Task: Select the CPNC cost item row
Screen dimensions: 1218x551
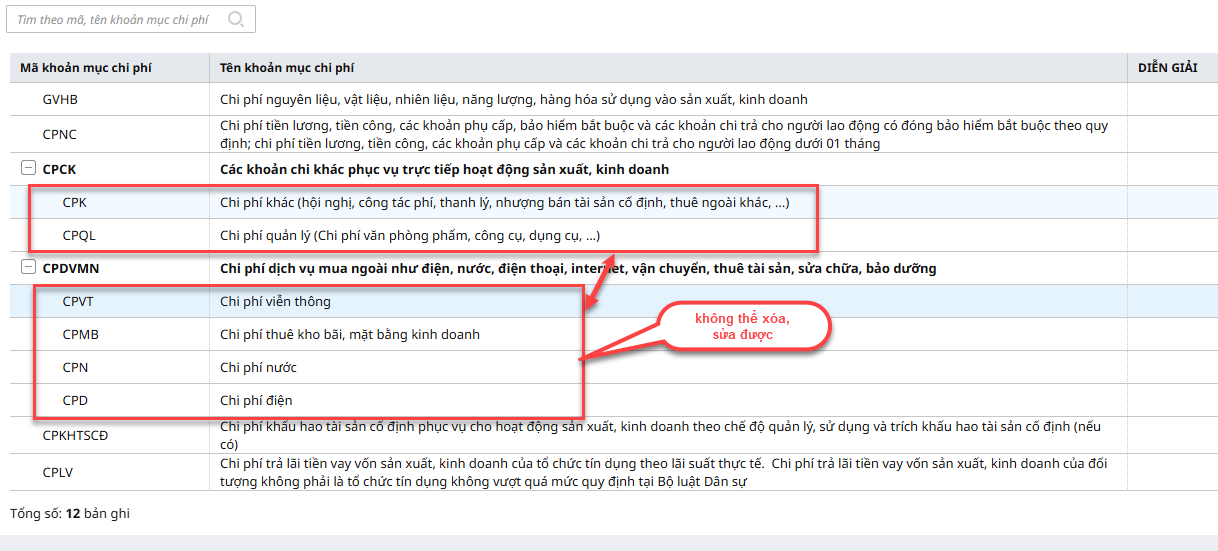Action: [60, 134]
